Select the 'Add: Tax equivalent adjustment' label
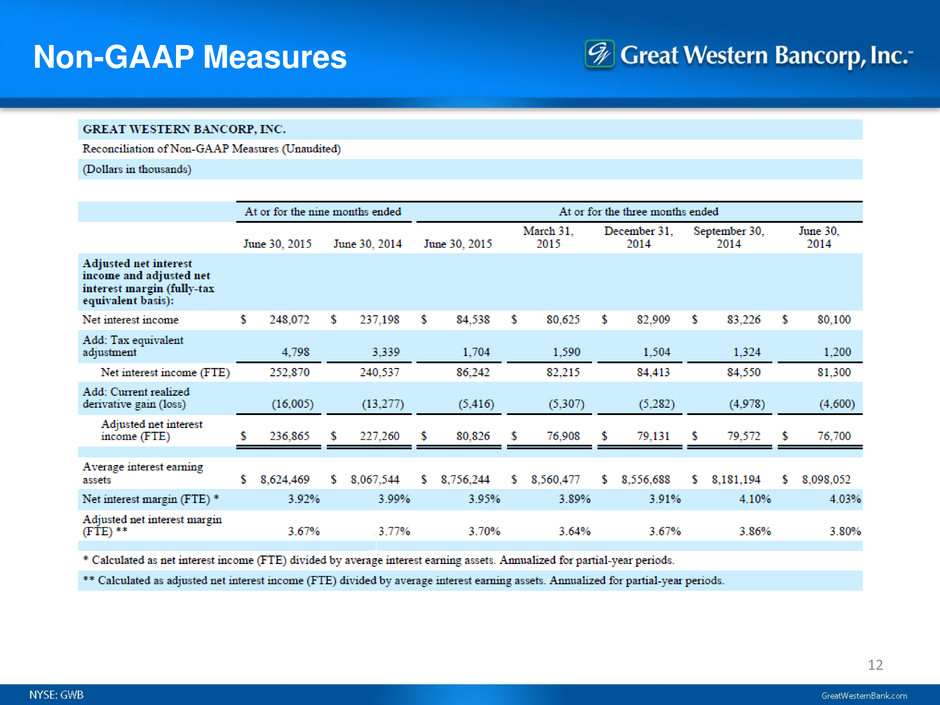 [132, 346]
